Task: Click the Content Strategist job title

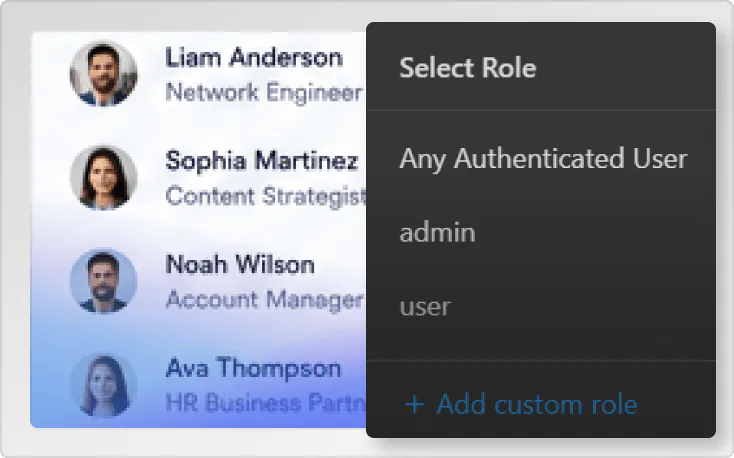Action: tap(266, 196)
